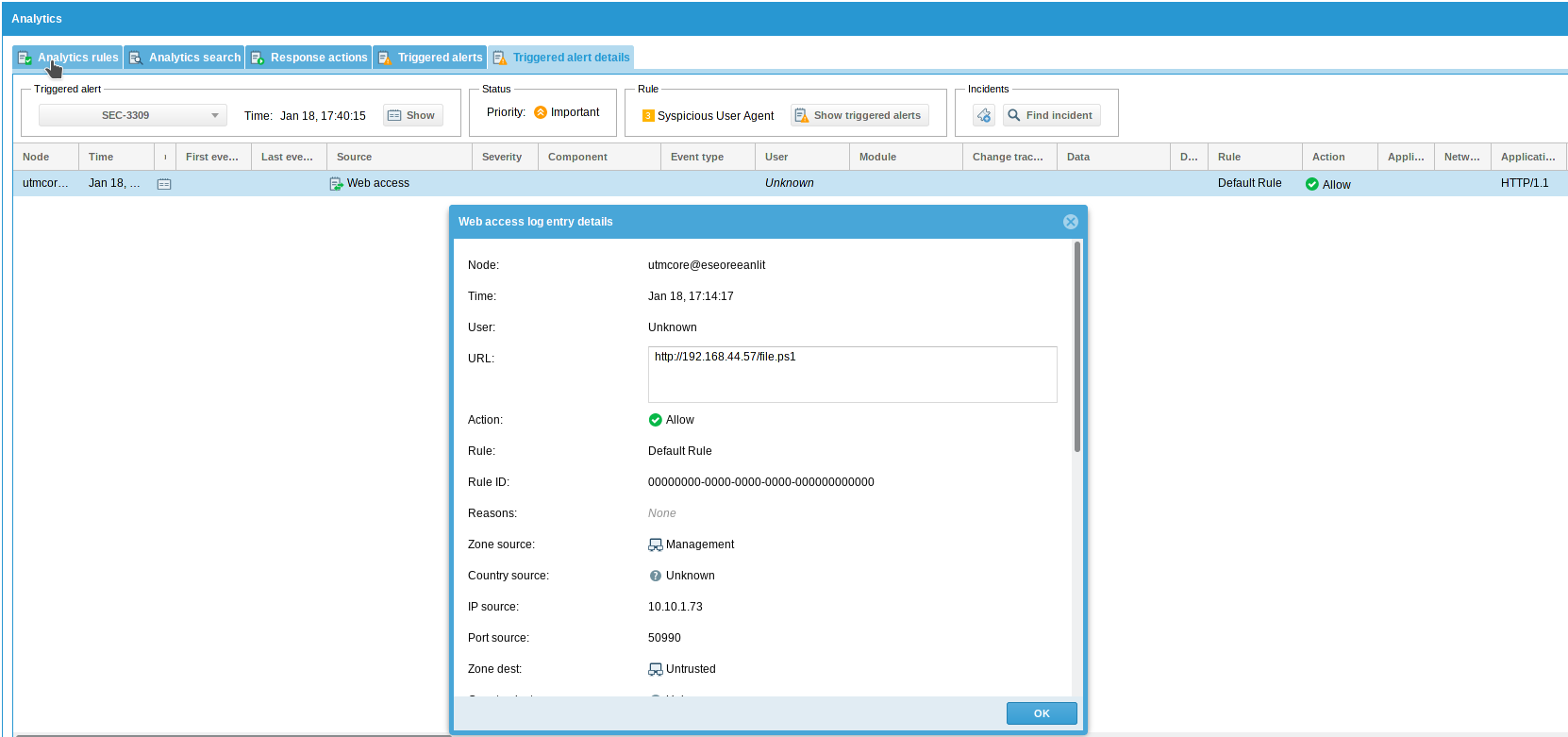
Task: Go to Triggered alerts tab
Action: 429,58
